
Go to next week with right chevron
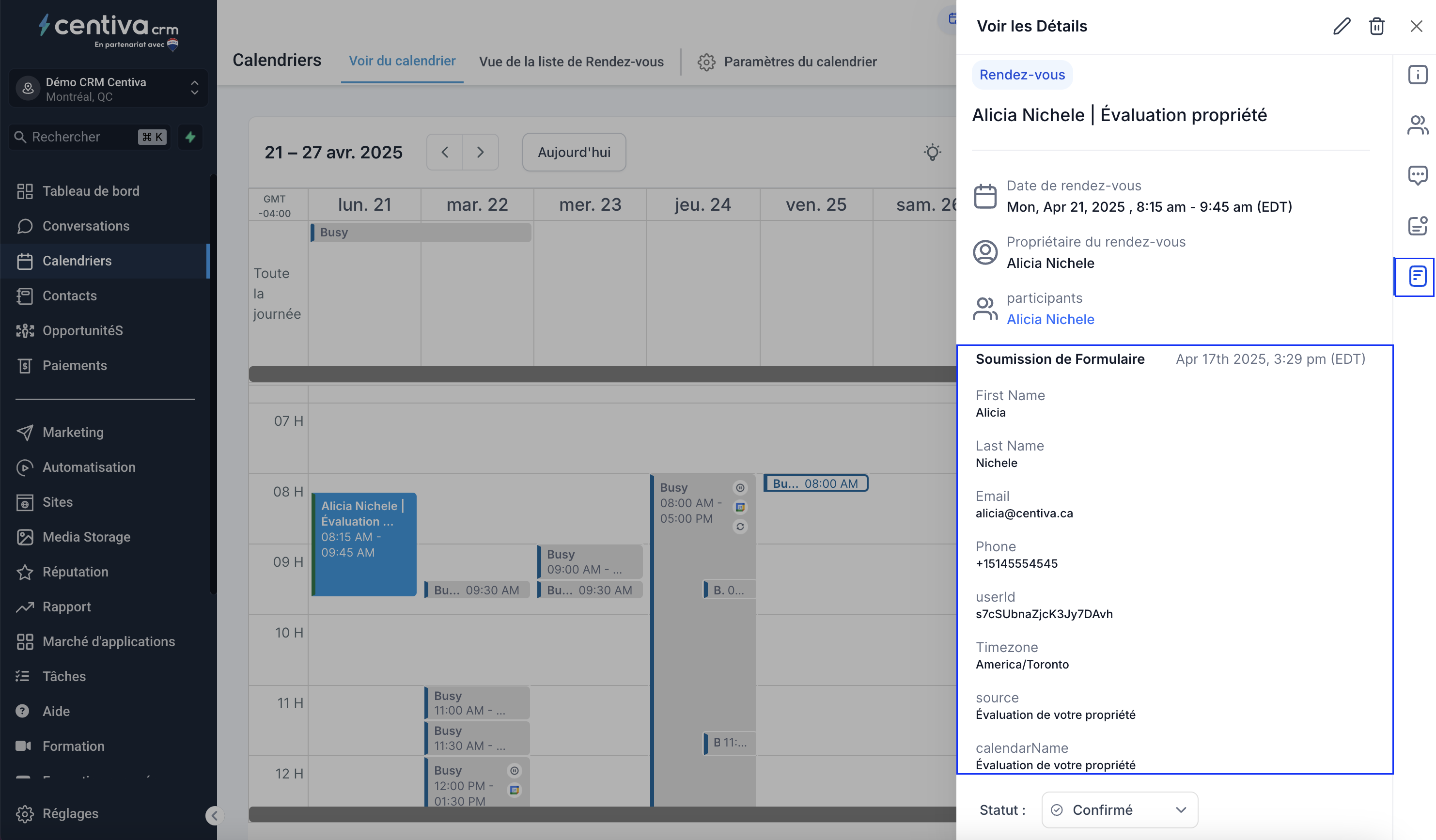click(481, 152)
